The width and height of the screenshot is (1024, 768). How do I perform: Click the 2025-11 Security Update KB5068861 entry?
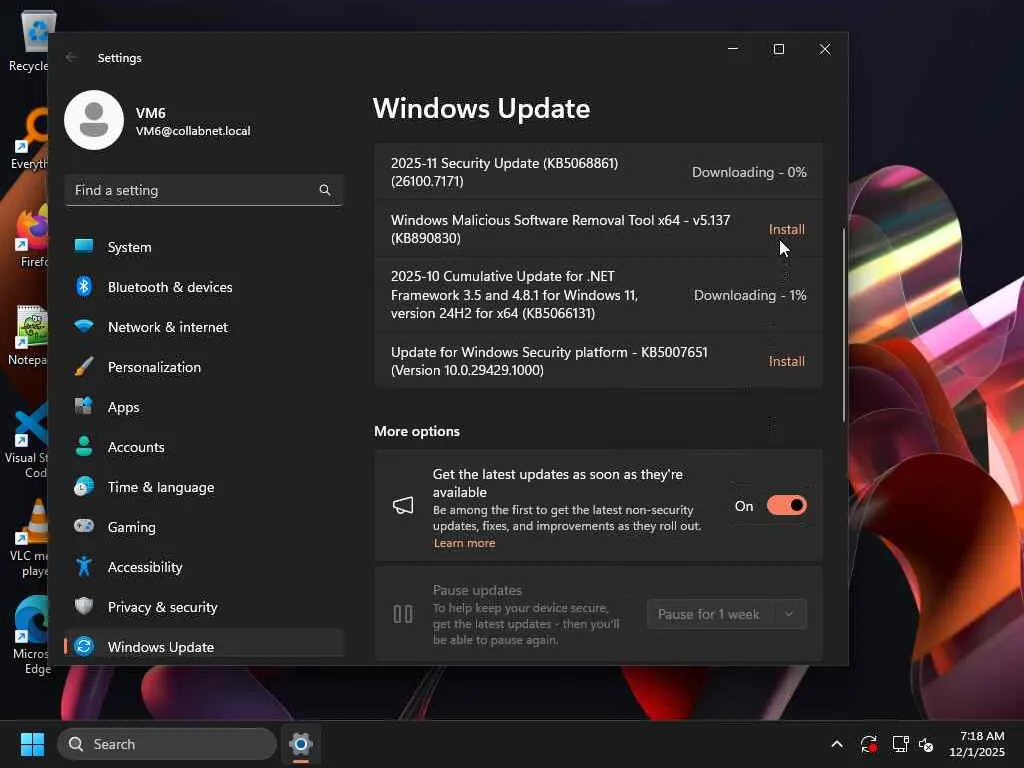pos(598,172)
